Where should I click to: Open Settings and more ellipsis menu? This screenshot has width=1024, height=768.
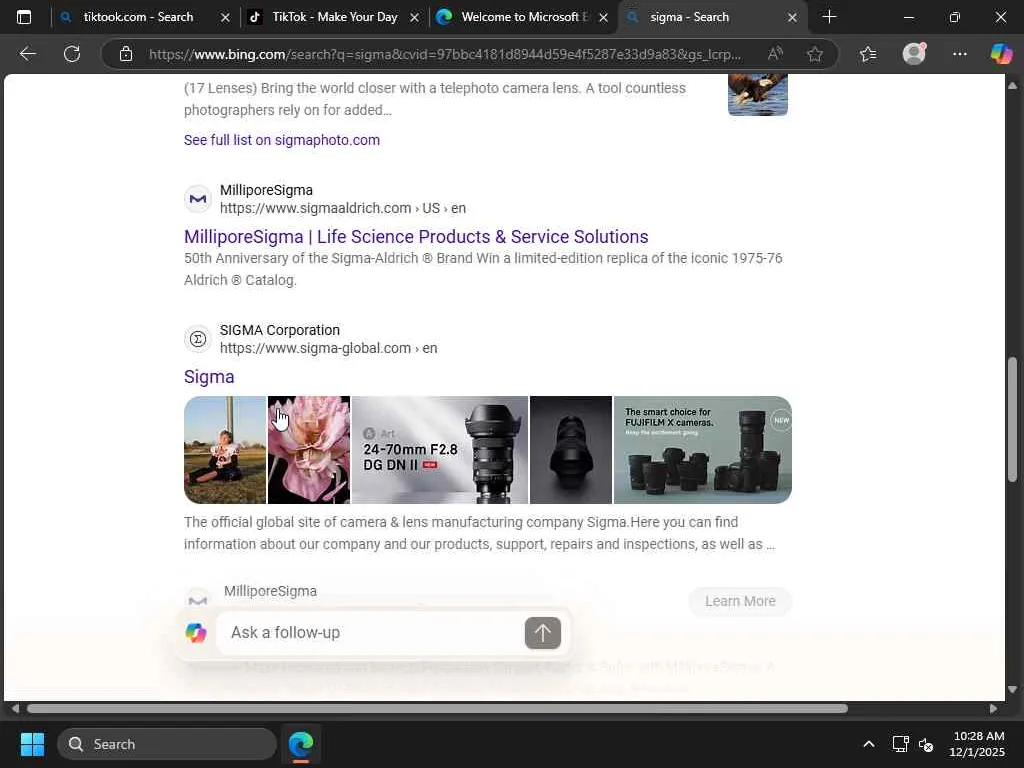click(x=959, y=54)
